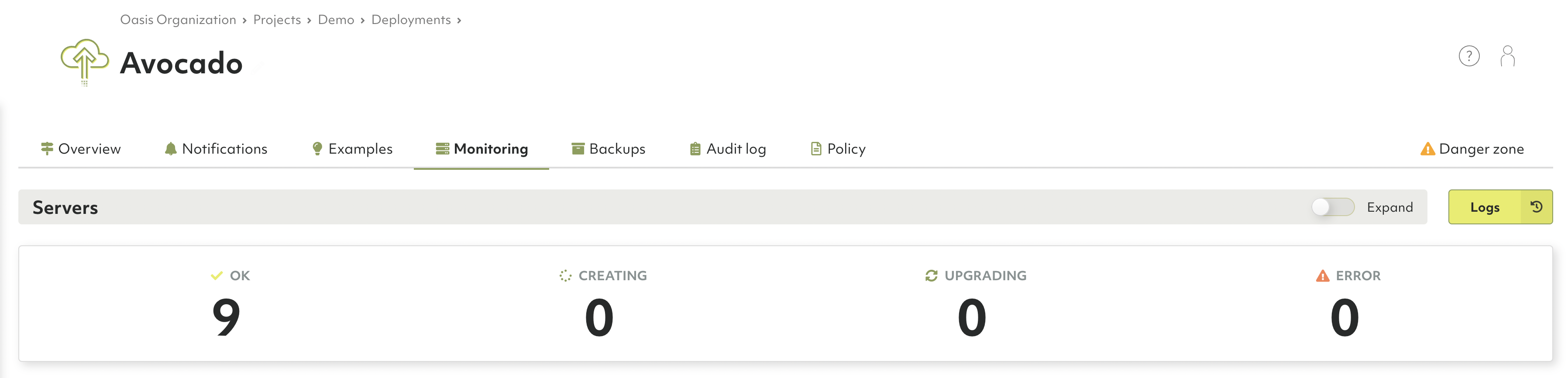
Task: Go back to Deployments breadcrumb
Action: point(411,20)
